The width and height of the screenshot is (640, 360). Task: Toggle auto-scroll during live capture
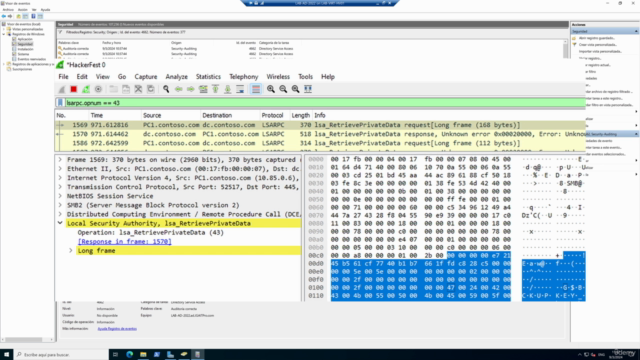point(240,89)
